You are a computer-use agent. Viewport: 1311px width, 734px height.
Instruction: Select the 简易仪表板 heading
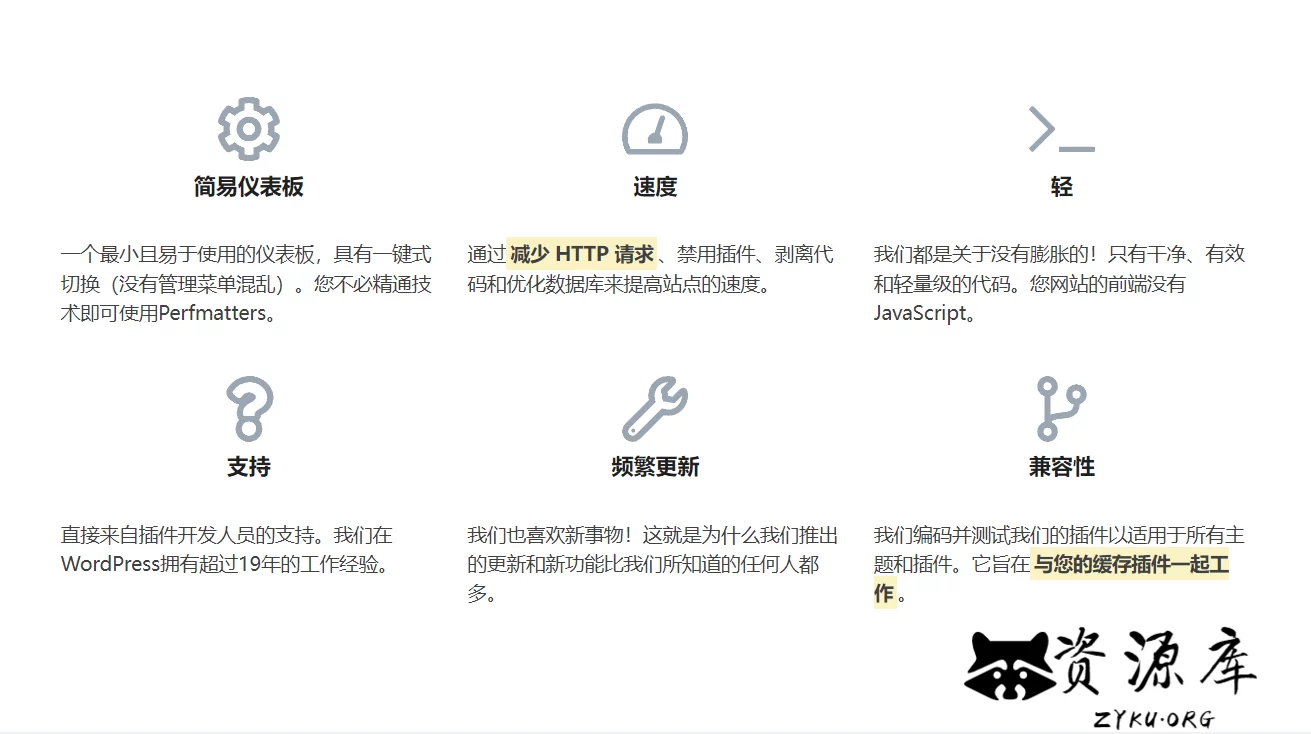(x=248, y=187)
